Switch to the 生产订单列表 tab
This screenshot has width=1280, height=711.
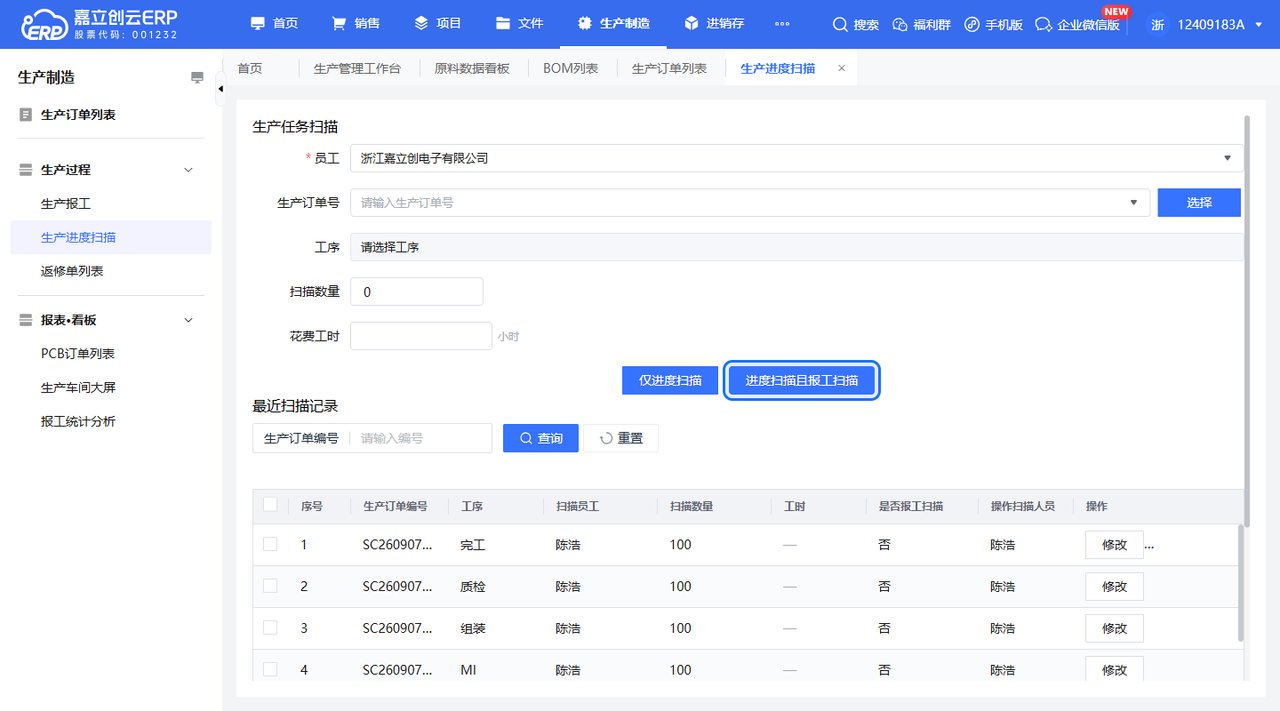pyautogui.click(x=670, y=68)
